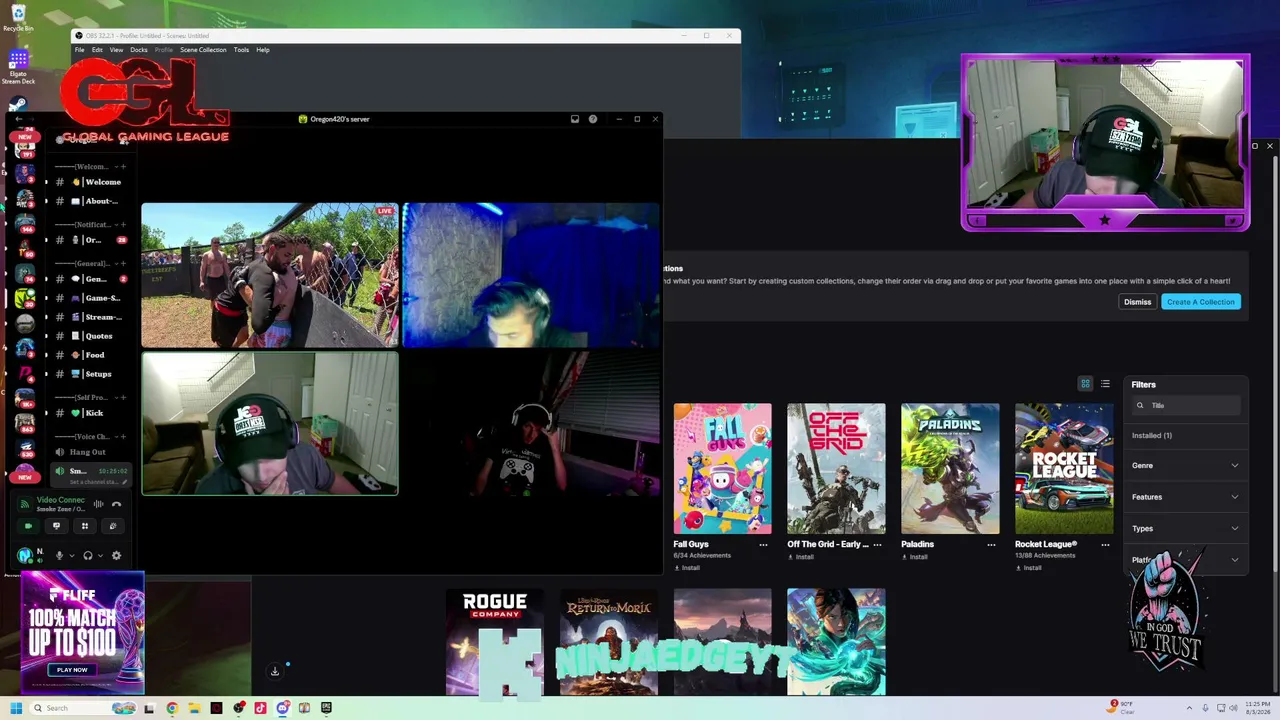This screenshot has width=1280, height=720.
Task: Open the Stream channel in Discord
Action: (x=91, y=317)
